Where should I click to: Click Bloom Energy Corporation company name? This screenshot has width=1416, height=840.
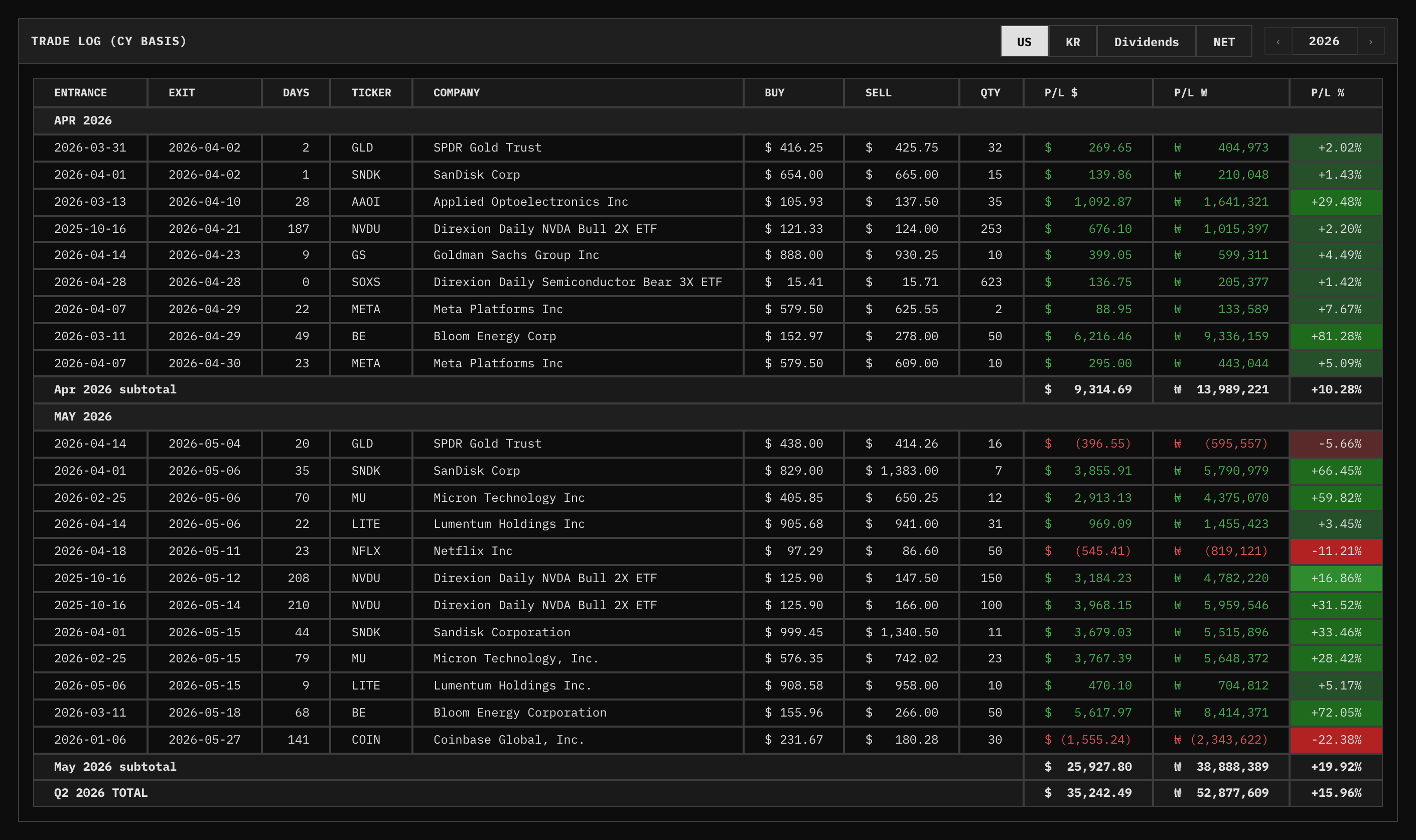(519, 713)
